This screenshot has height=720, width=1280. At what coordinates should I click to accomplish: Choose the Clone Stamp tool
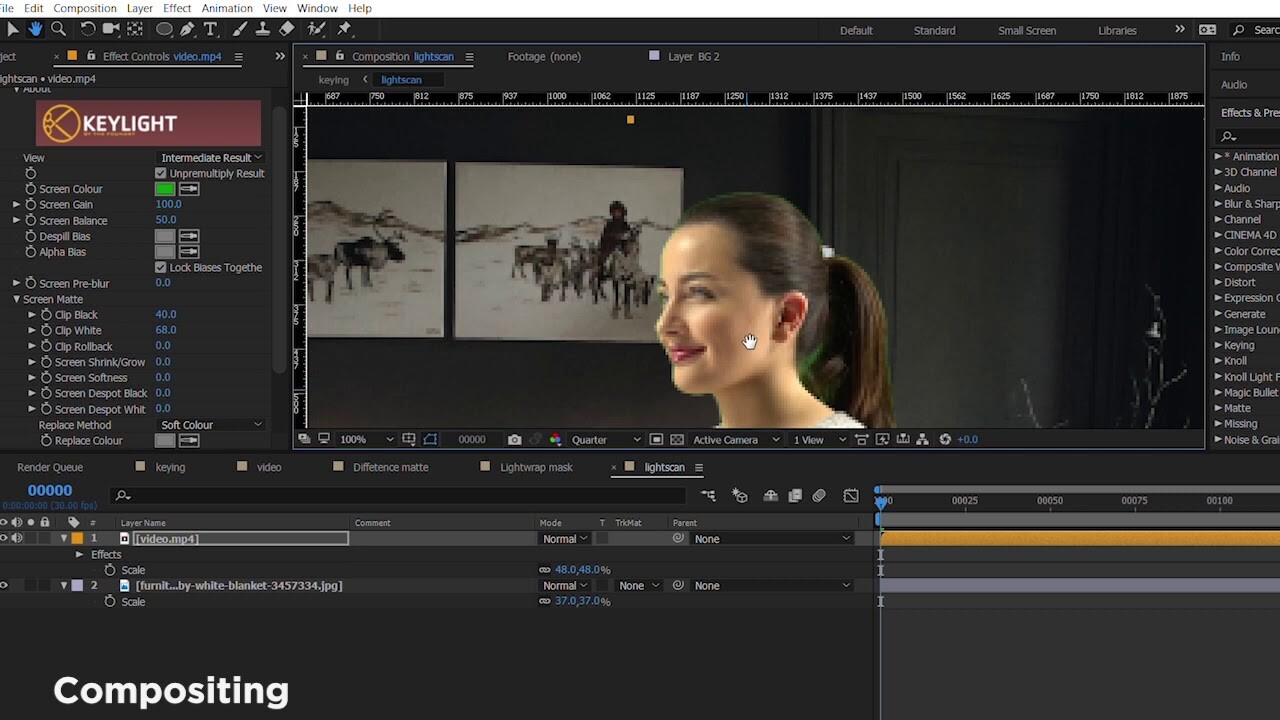click(x=264, y=29)
